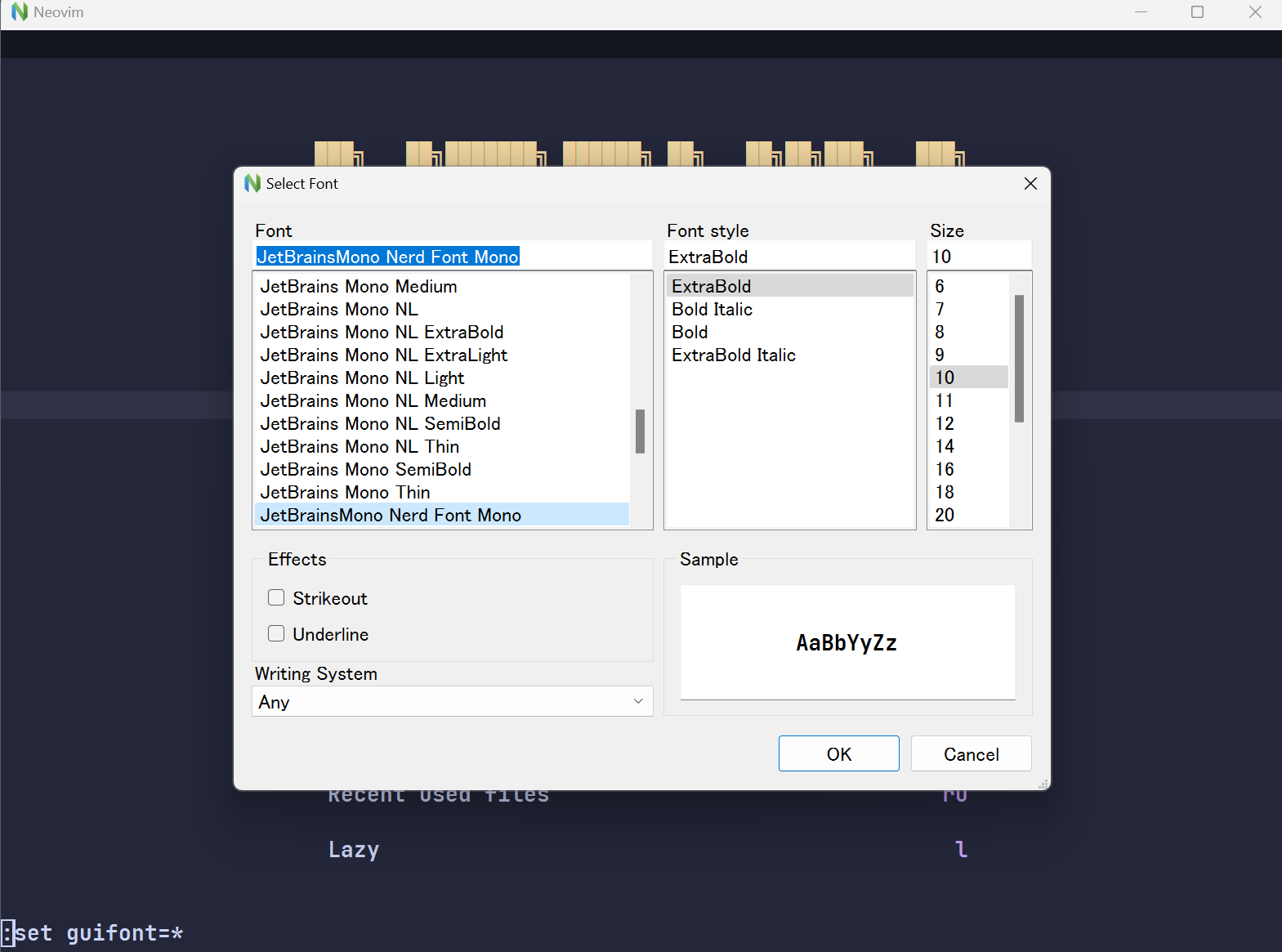The image size is (1282, 952).
Task: Choose Bold Italic font style
Action: point(790,310)
